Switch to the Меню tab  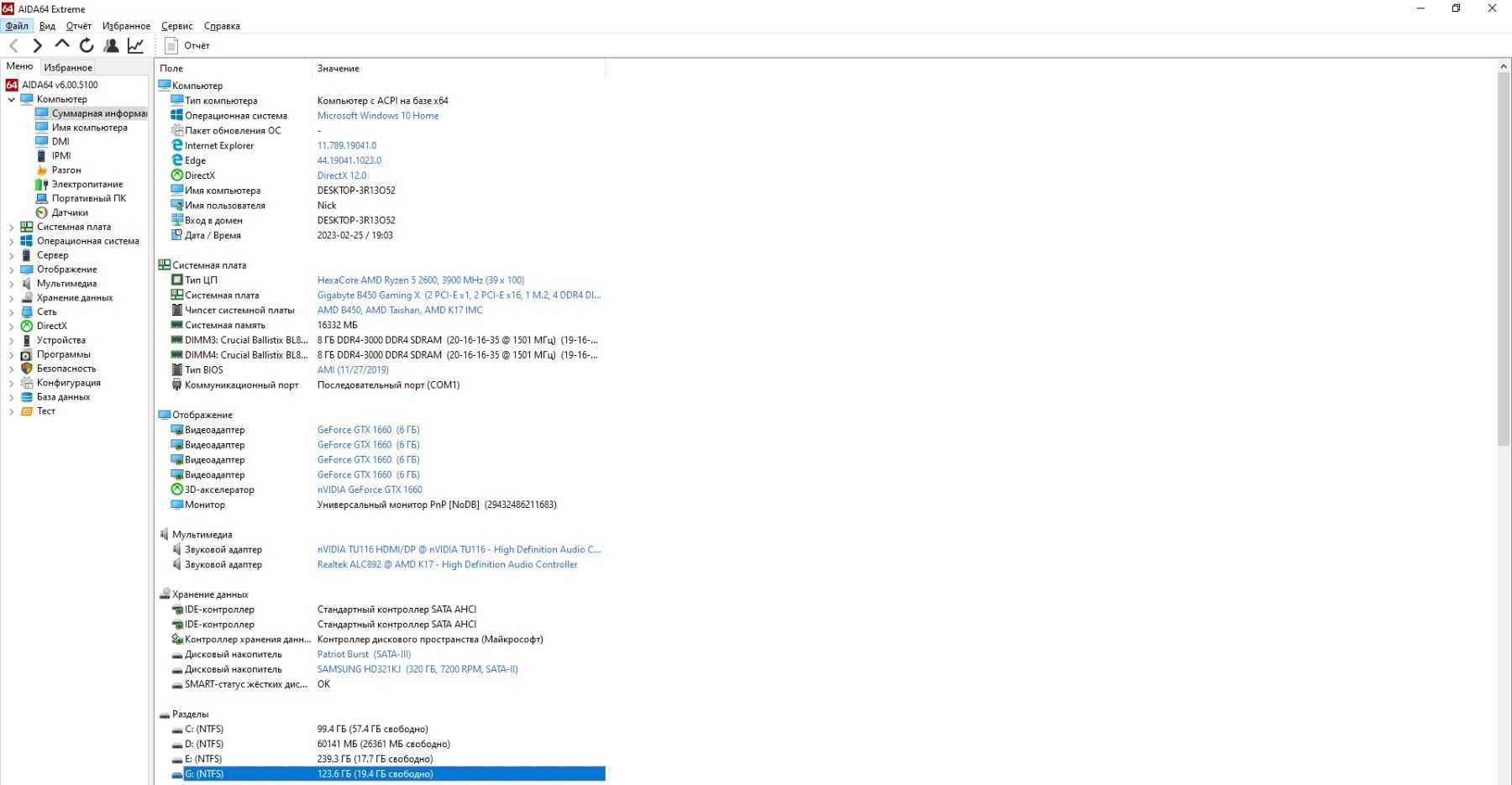[19, 66]
